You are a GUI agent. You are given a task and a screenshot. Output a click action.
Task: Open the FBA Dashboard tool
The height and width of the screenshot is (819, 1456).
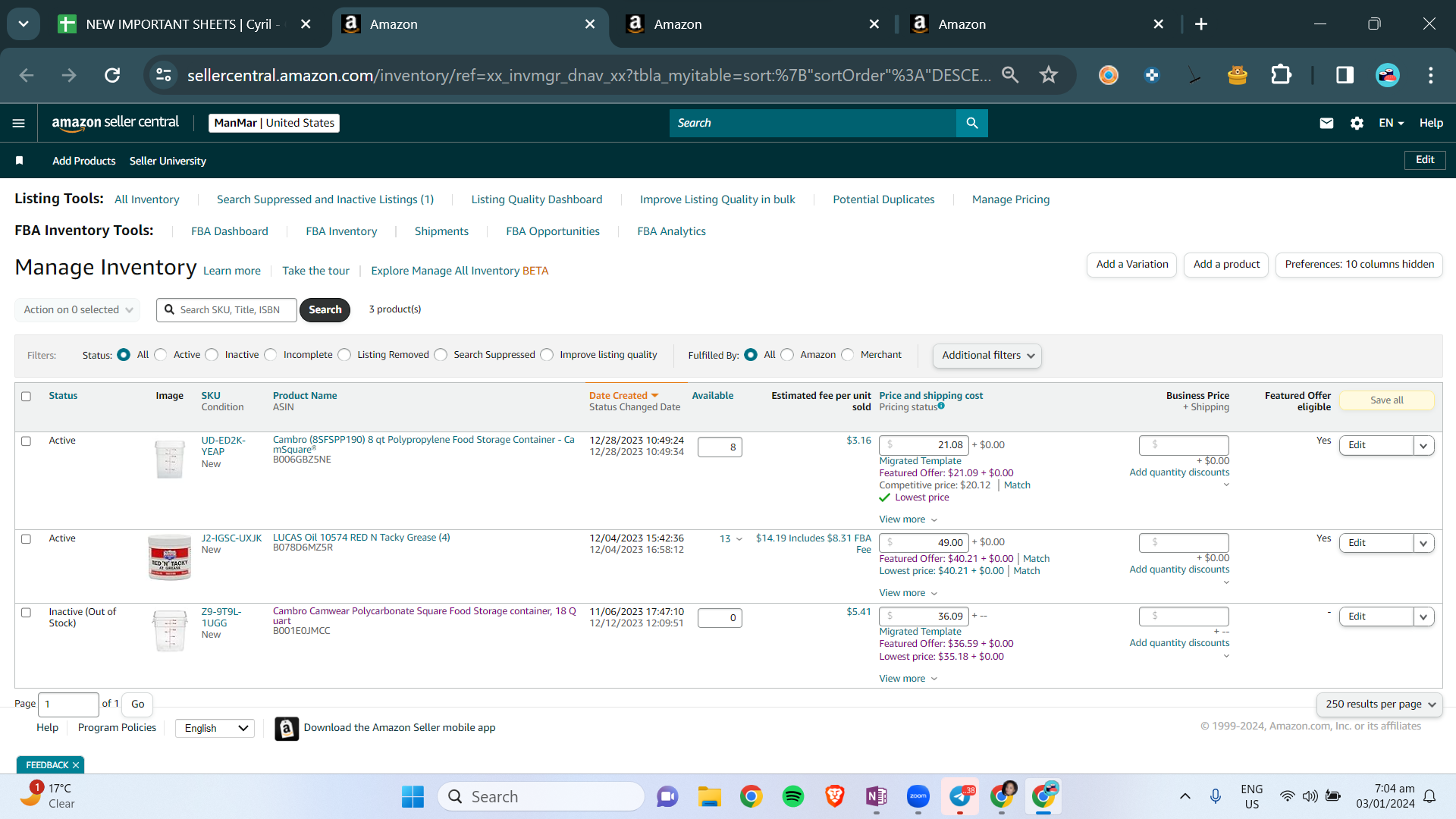[x=230, y=231]
